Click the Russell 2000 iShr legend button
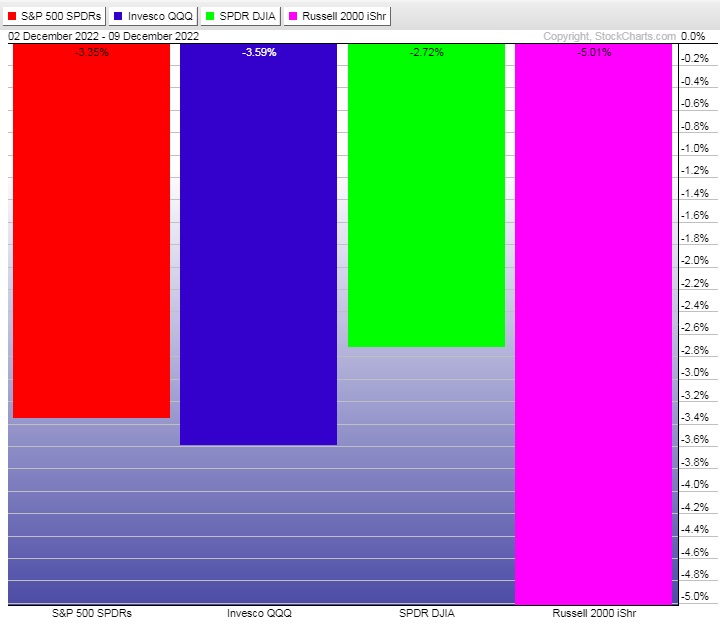This screenshot has height=633, width=720. (338, 16)
